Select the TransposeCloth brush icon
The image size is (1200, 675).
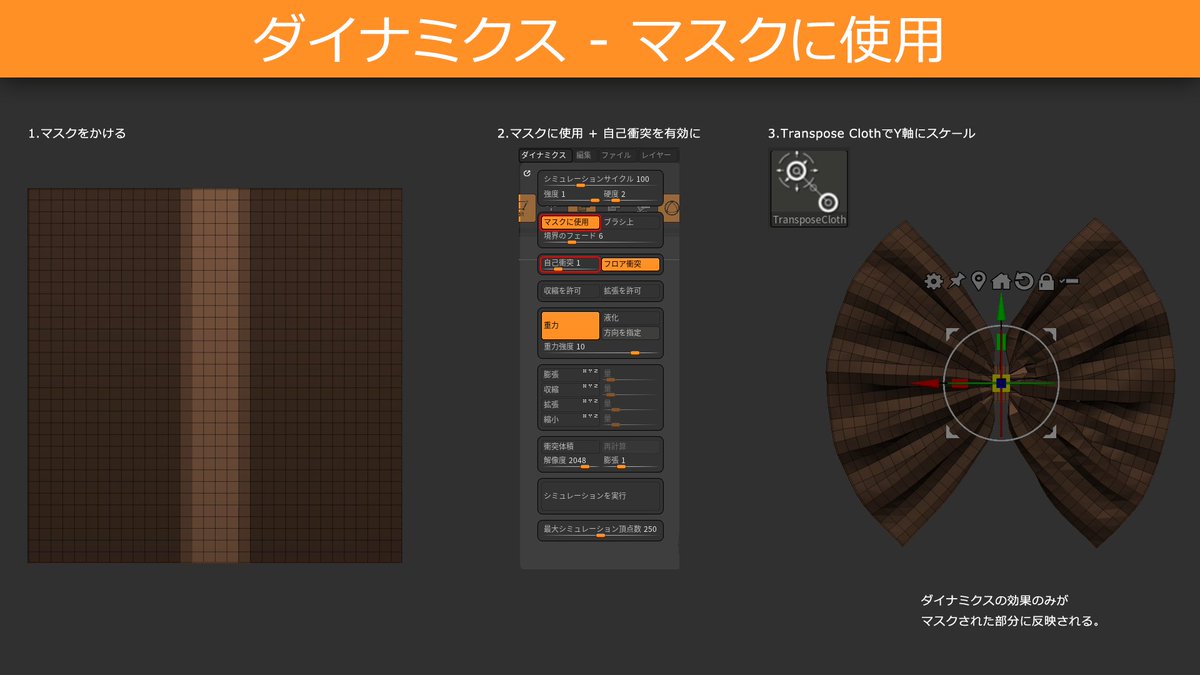808,185
